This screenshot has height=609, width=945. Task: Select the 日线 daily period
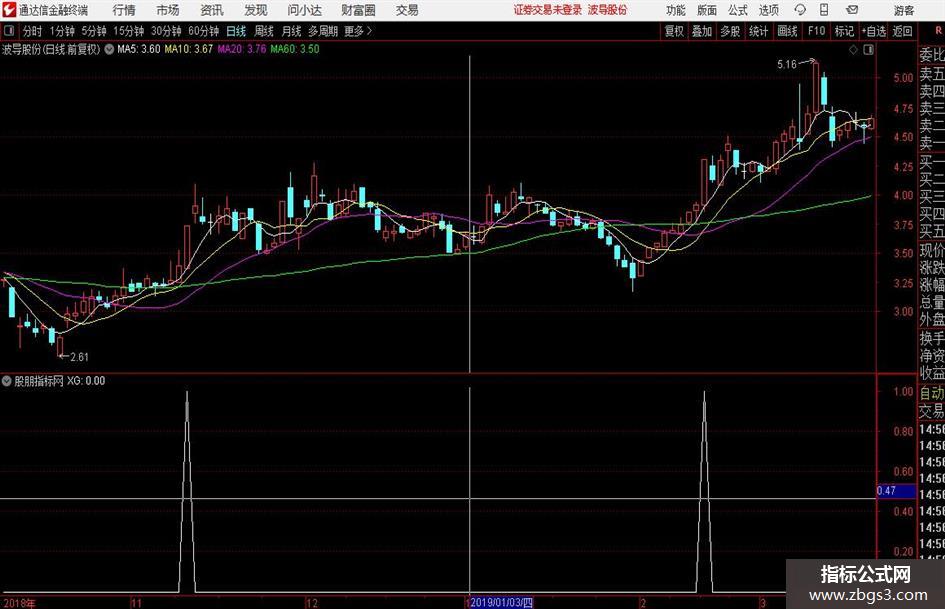click(236, 31)
